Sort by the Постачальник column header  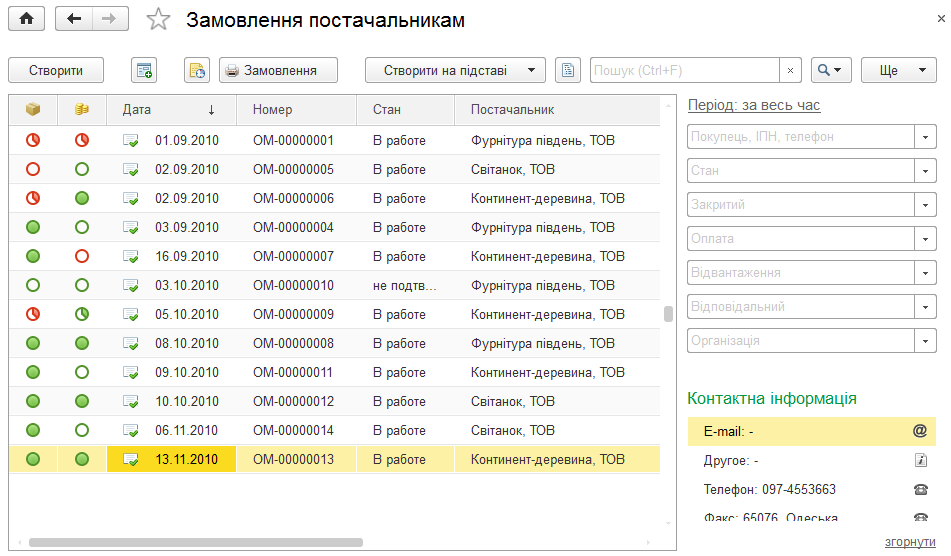(557, 110)
